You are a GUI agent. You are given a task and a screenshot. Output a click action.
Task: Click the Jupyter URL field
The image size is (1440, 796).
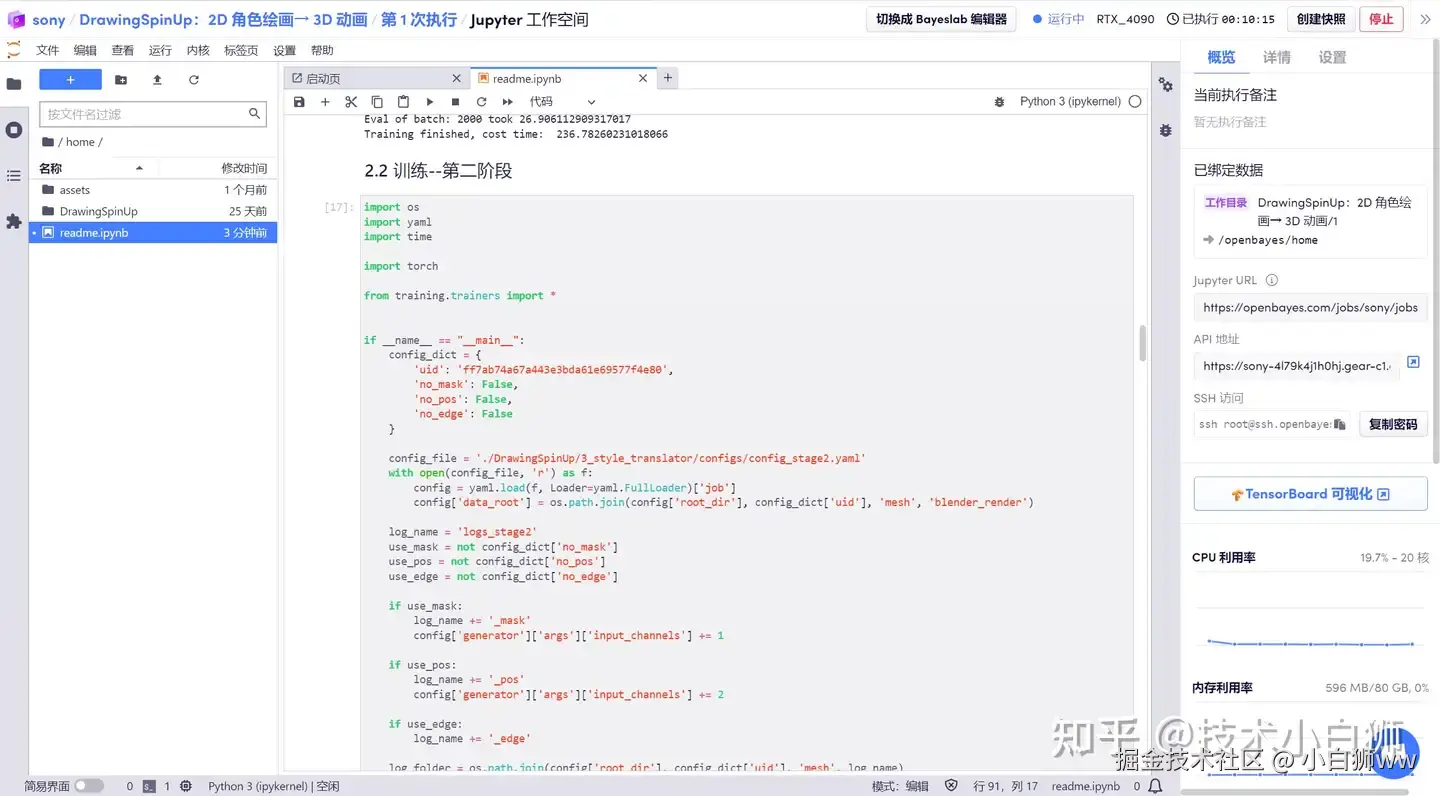click(x=1310, y=308)
